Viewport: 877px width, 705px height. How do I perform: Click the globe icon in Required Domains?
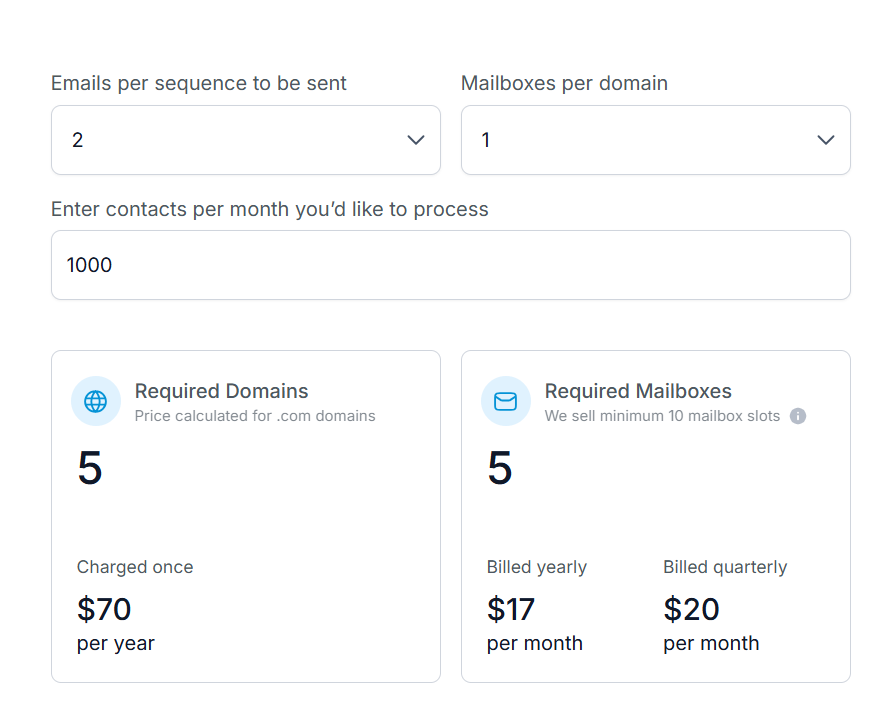[95, 402]
